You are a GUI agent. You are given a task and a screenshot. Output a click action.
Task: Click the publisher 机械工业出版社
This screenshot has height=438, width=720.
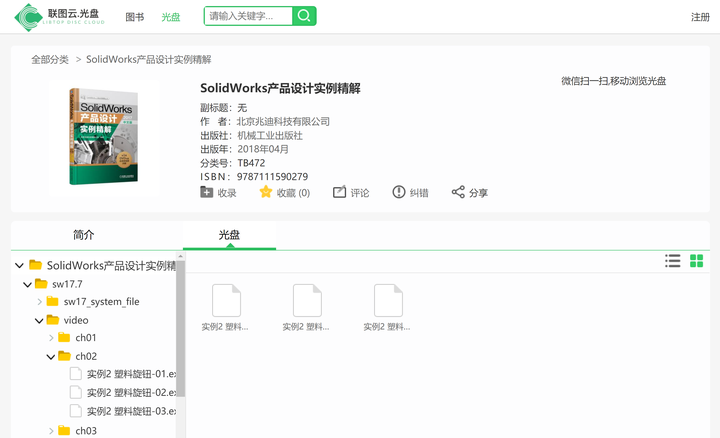270,135
